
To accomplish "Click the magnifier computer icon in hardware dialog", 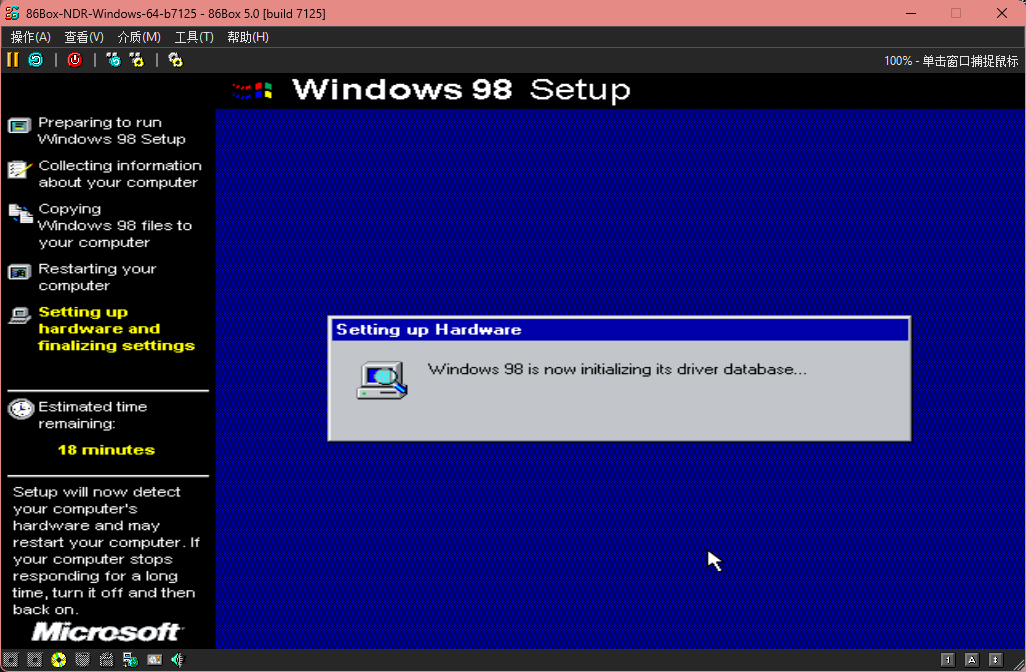I will [382, 380].
